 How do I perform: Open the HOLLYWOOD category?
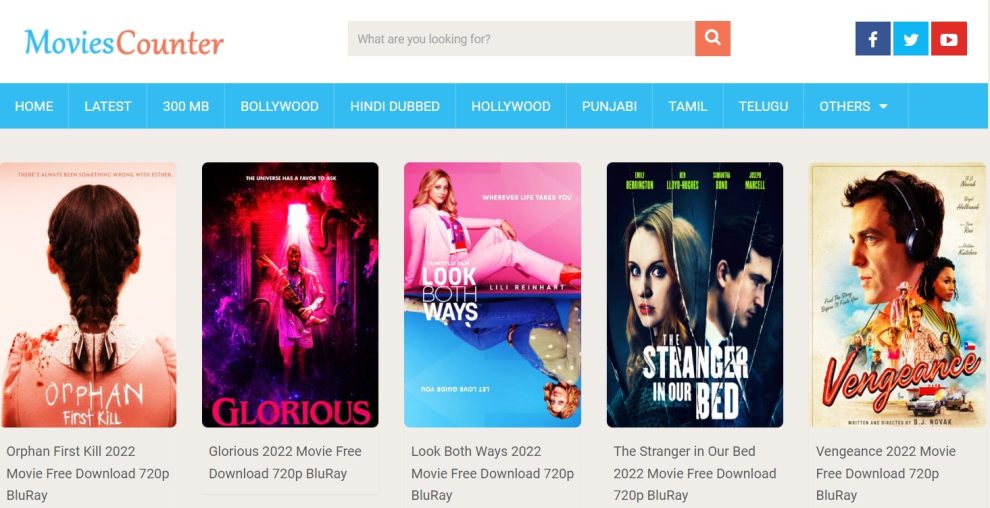(511, 106)
